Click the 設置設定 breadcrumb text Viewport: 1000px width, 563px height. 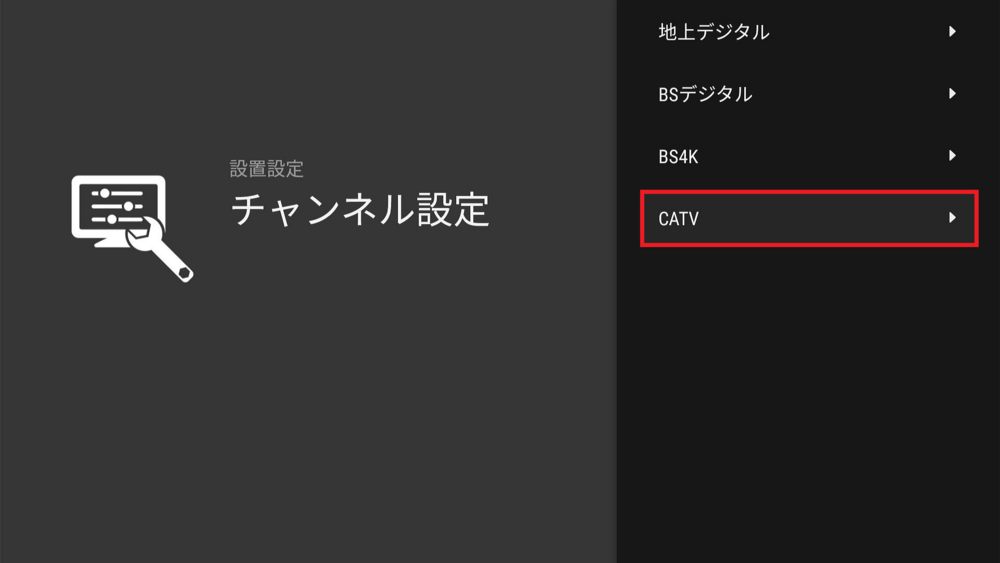tap(267, 169)
